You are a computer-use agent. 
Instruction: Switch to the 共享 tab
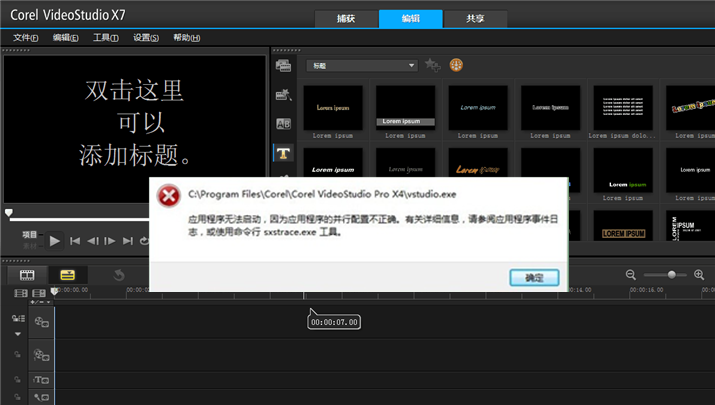(475, 19)
